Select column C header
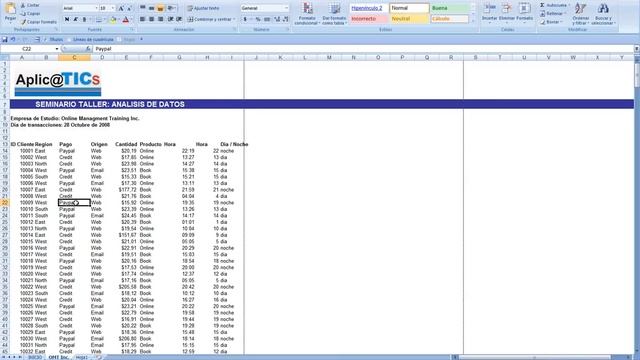Image resolution: width=640 pixels, height=360 pixels. coord(74,58)
